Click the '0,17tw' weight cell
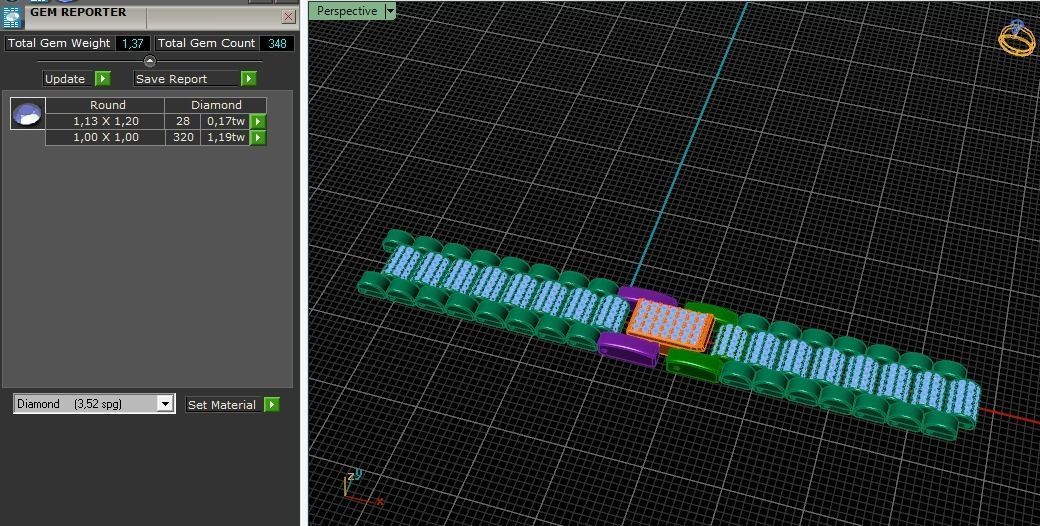Image resolution: width=1040 pixels, height=526 pixels. [226, 121]
